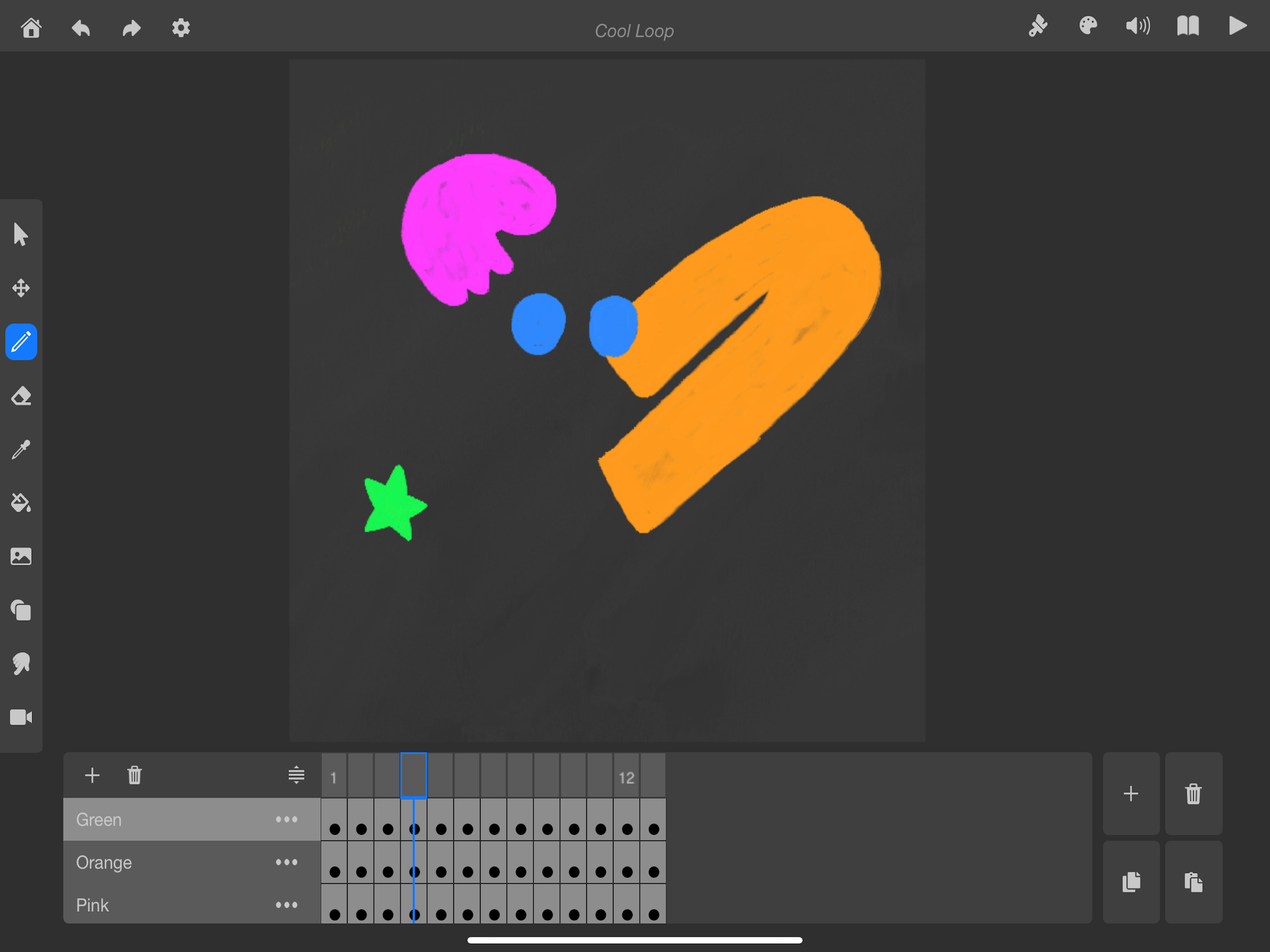The height and width of the screenshot is (952, 1270).
Task: Open options for the Green layer
Action: (x=286, y=820)
